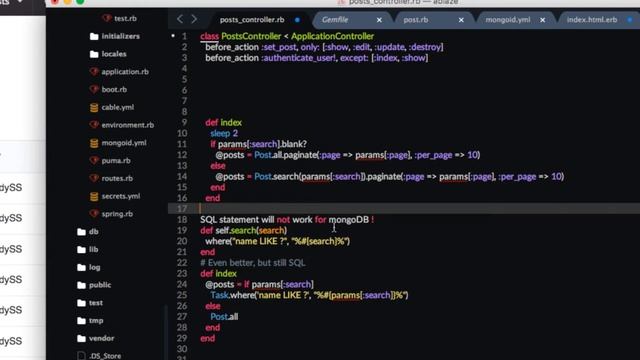Open the Gemfile tab
This screenshot has width=640, height=360.
(335, 20)
